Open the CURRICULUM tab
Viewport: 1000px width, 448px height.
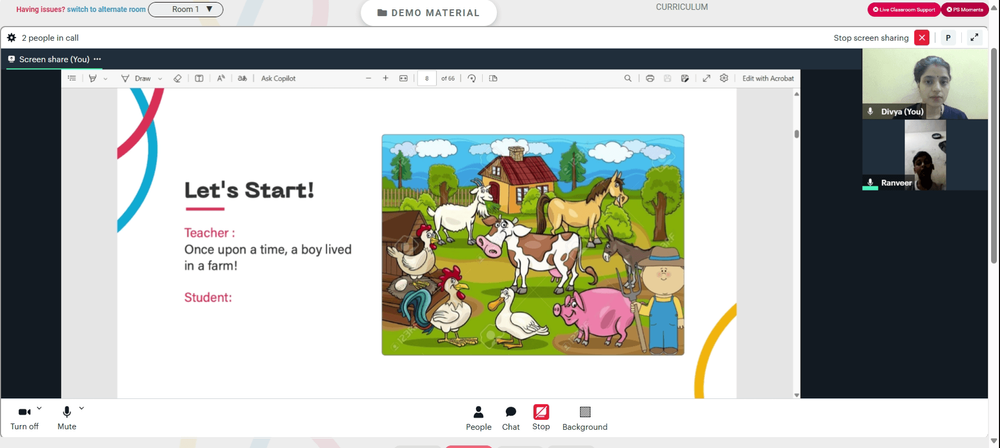(x=682, y=8)
